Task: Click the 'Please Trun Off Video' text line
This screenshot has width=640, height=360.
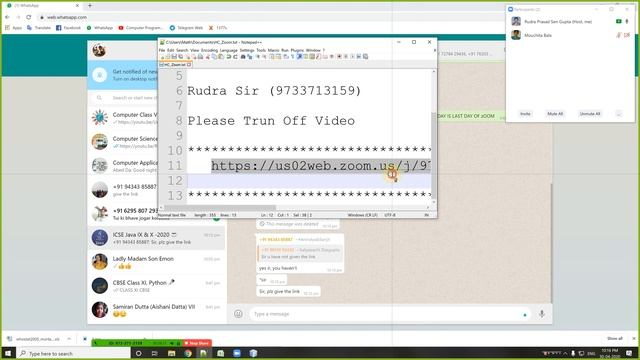Action: pos(271,121)
